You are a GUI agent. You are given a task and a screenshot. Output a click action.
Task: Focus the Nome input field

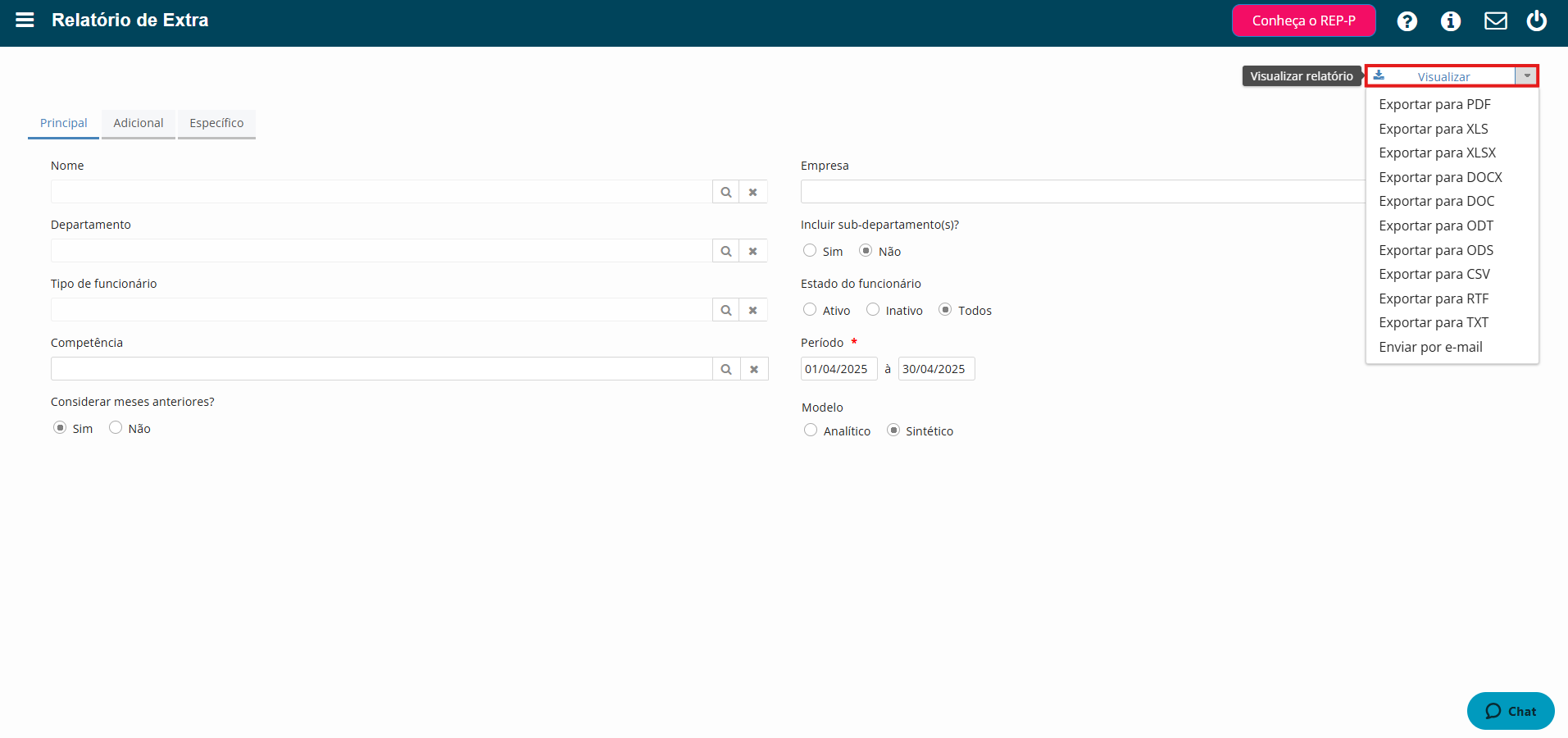[381, 192]
